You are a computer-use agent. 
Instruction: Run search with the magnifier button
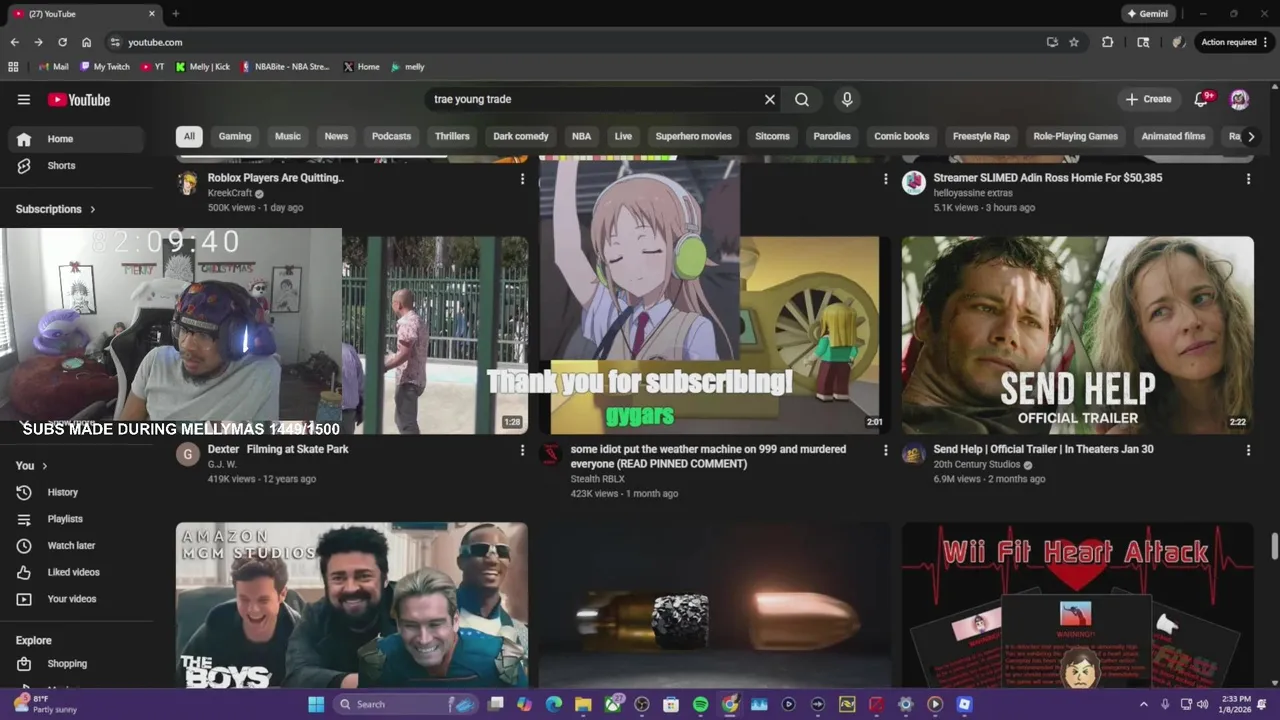pyautogui.click(x=802, y=99)
